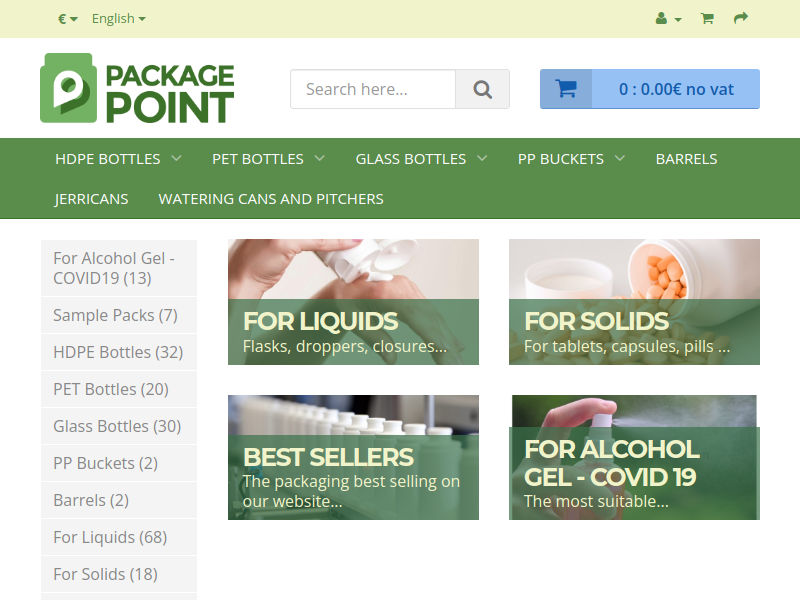Open sidebar link PP Buckets (2)
The height and width of the screenshot is (600, 800).
[x=119, y=463]
